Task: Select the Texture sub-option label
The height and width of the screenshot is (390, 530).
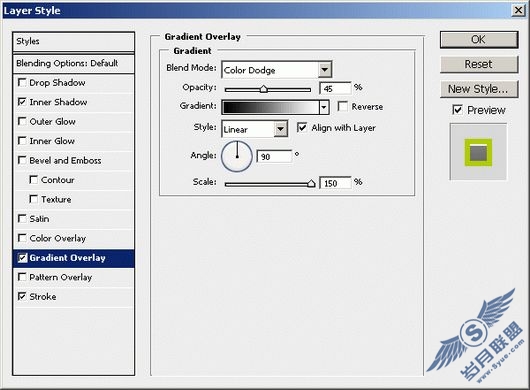Action: click(x=56, y=199)
